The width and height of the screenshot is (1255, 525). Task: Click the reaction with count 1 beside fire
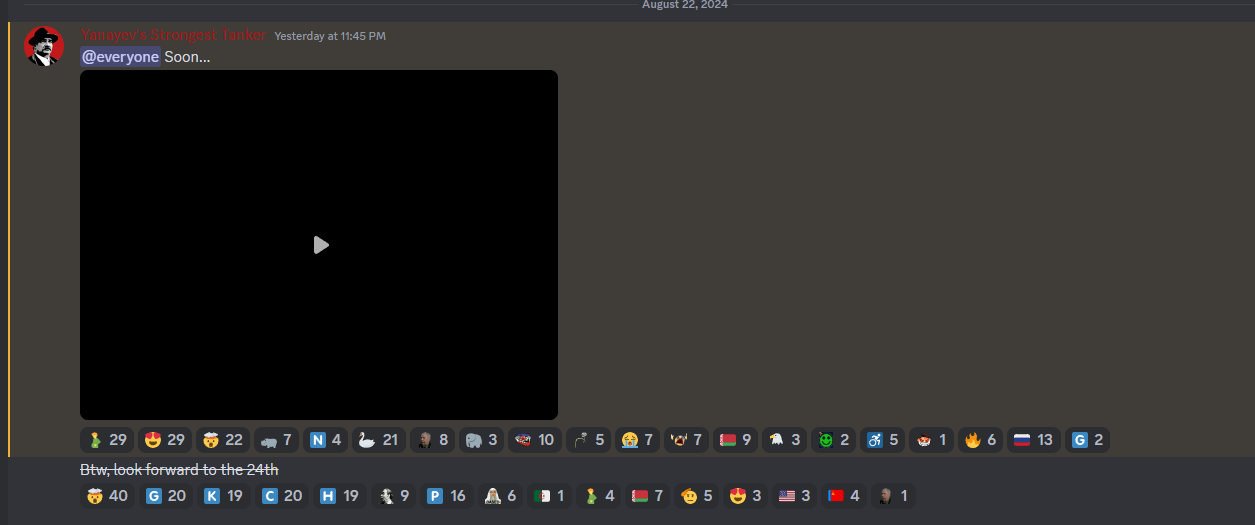[931, 440]
